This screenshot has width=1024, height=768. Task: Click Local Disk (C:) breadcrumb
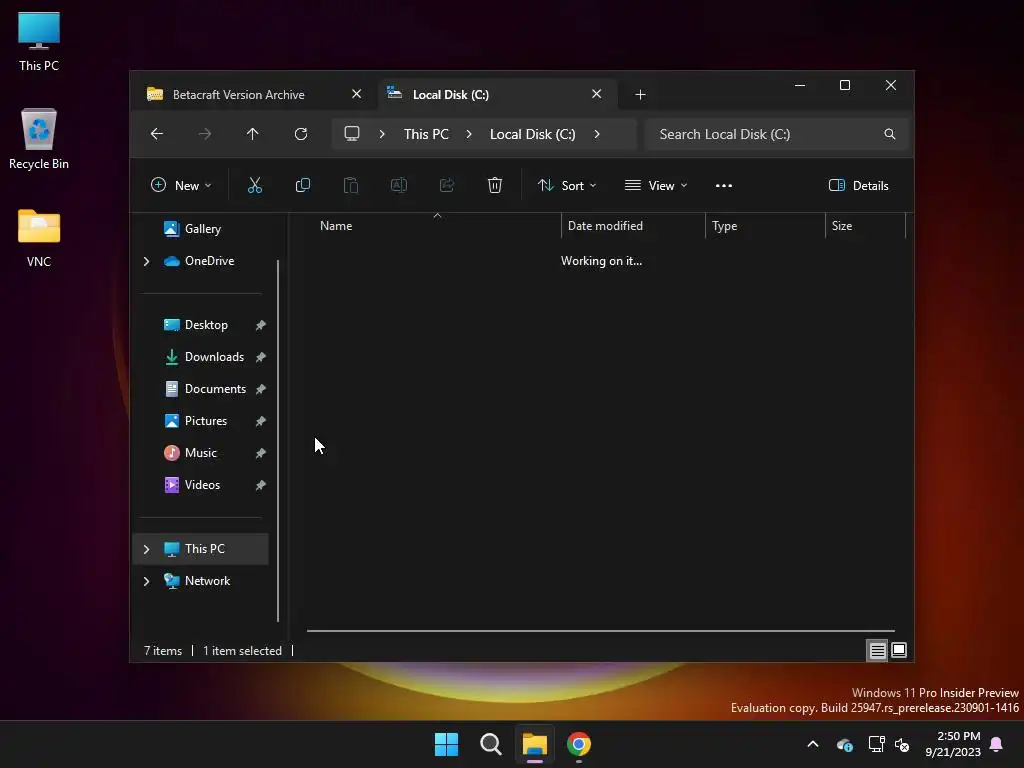532,134
